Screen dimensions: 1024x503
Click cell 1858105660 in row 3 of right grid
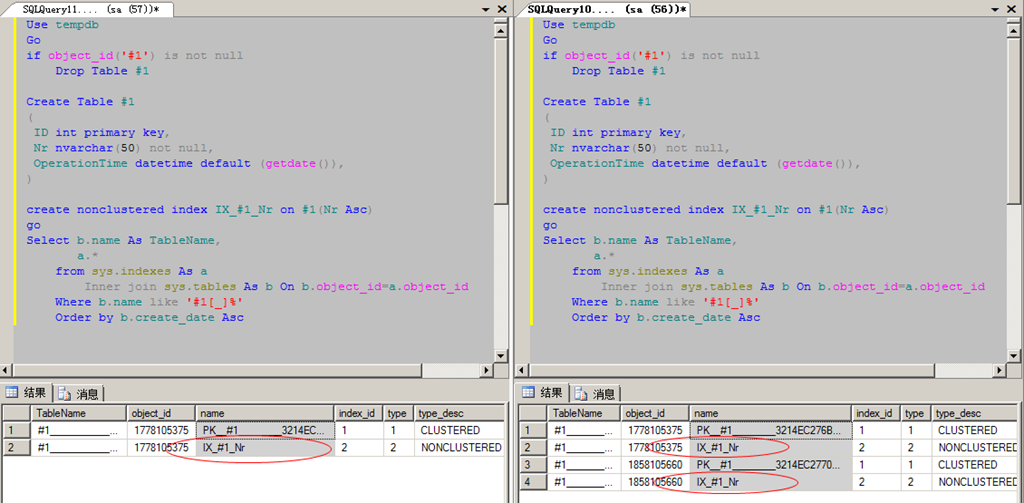(654, 465)
